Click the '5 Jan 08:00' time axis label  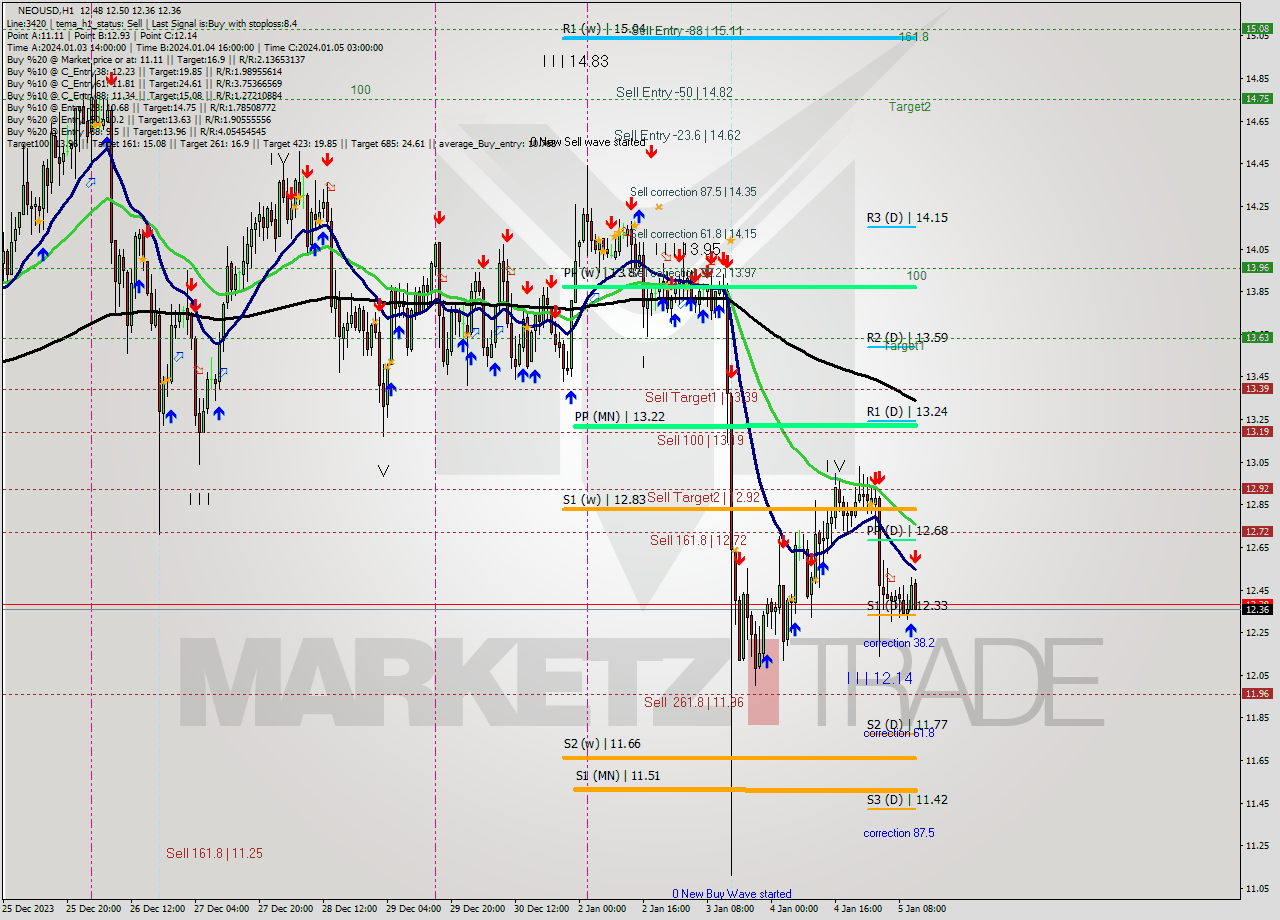point(920,909)
